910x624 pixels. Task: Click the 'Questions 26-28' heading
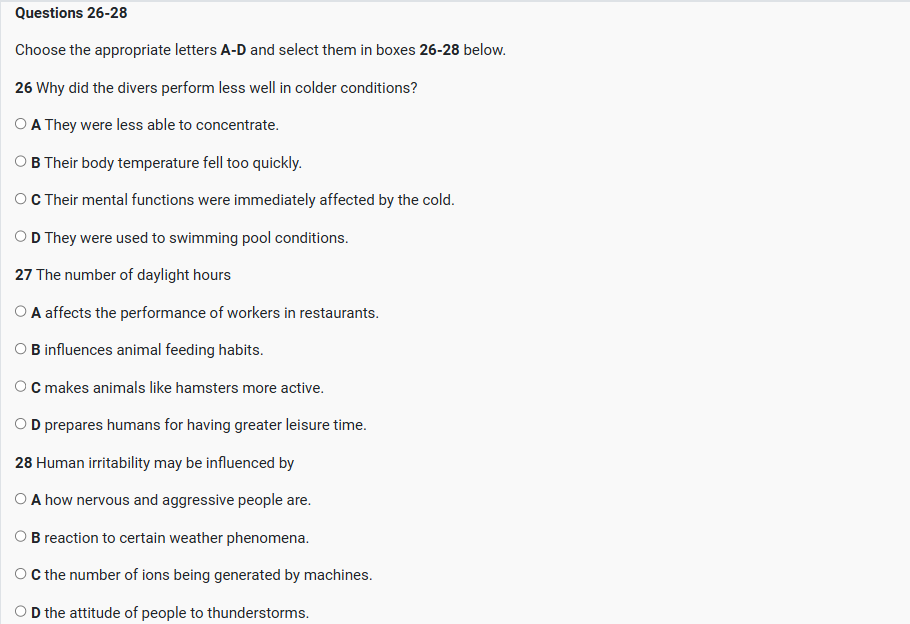pyautogui.click(x=71, y=13)
